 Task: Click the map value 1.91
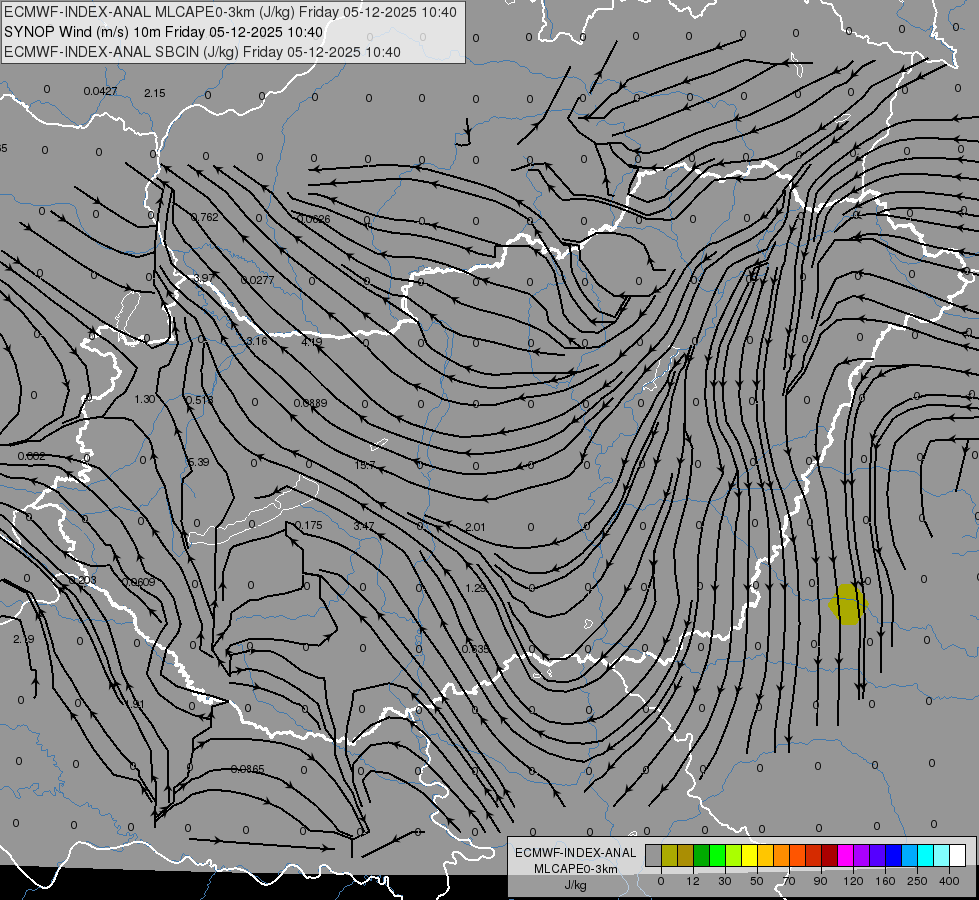click(134, 704)
